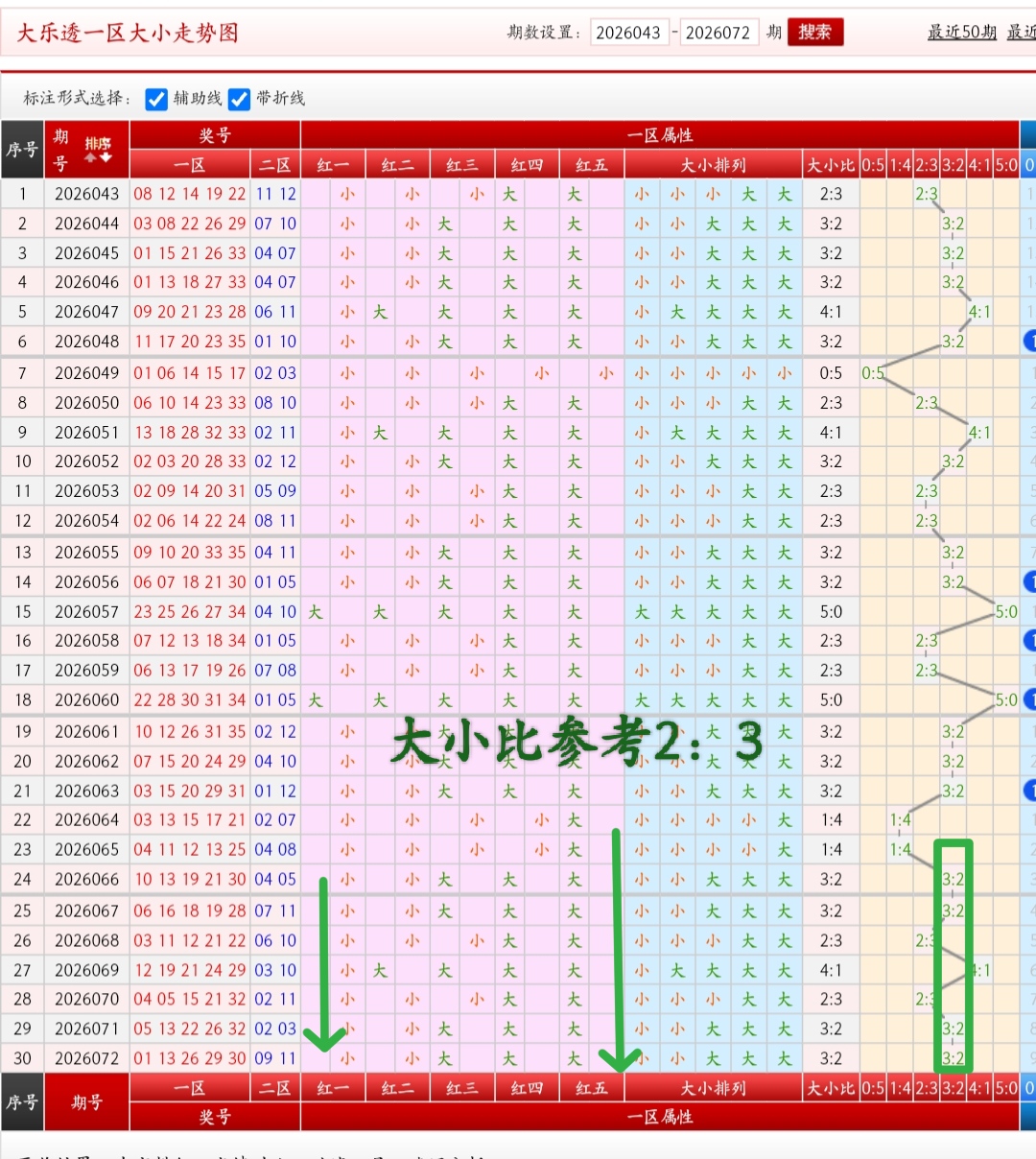Click the 期数设置 label
Screen dimensions: 1036x1159
pyautogui.click(x=545, y=33)
